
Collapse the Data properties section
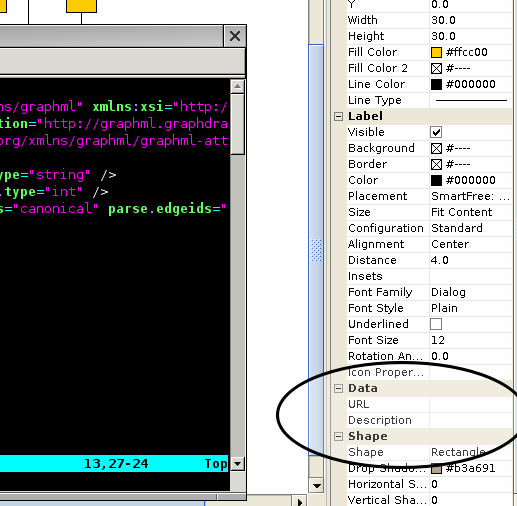pos(338,388)
